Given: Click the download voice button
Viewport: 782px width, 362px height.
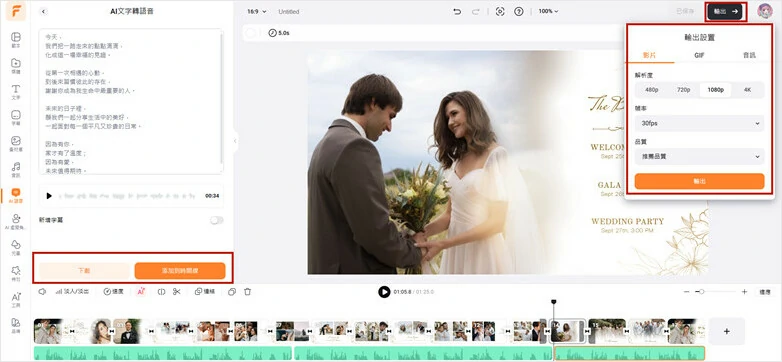Looking at the screenshot, I should point(84,271).
